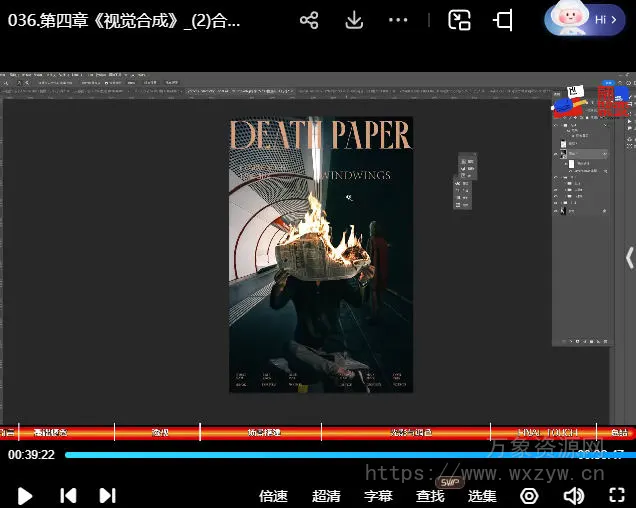Open the 倍速 playback speed menu
636x508 pixels.
273,495
